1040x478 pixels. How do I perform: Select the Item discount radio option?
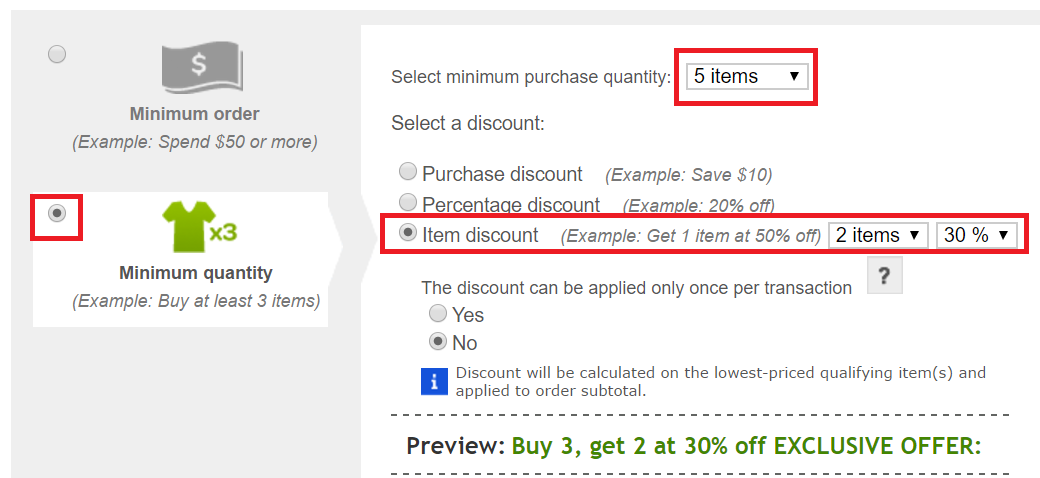407,233
